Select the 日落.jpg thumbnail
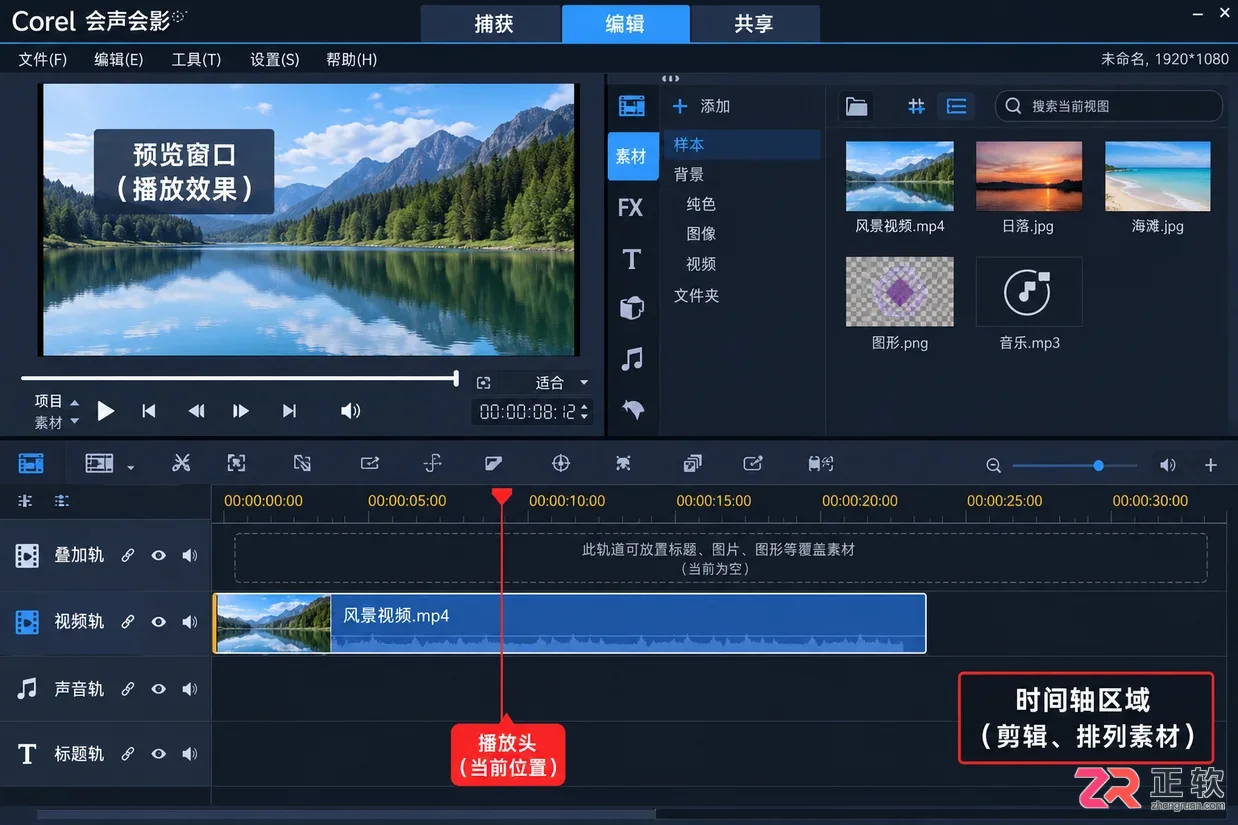1238x825 pixels. pyautogui.click(x=1029, y=176)
